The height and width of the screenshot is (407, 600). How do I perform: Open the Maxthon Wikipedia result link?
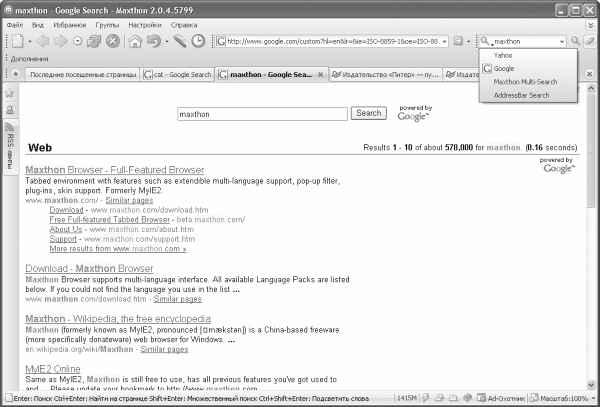118,319
